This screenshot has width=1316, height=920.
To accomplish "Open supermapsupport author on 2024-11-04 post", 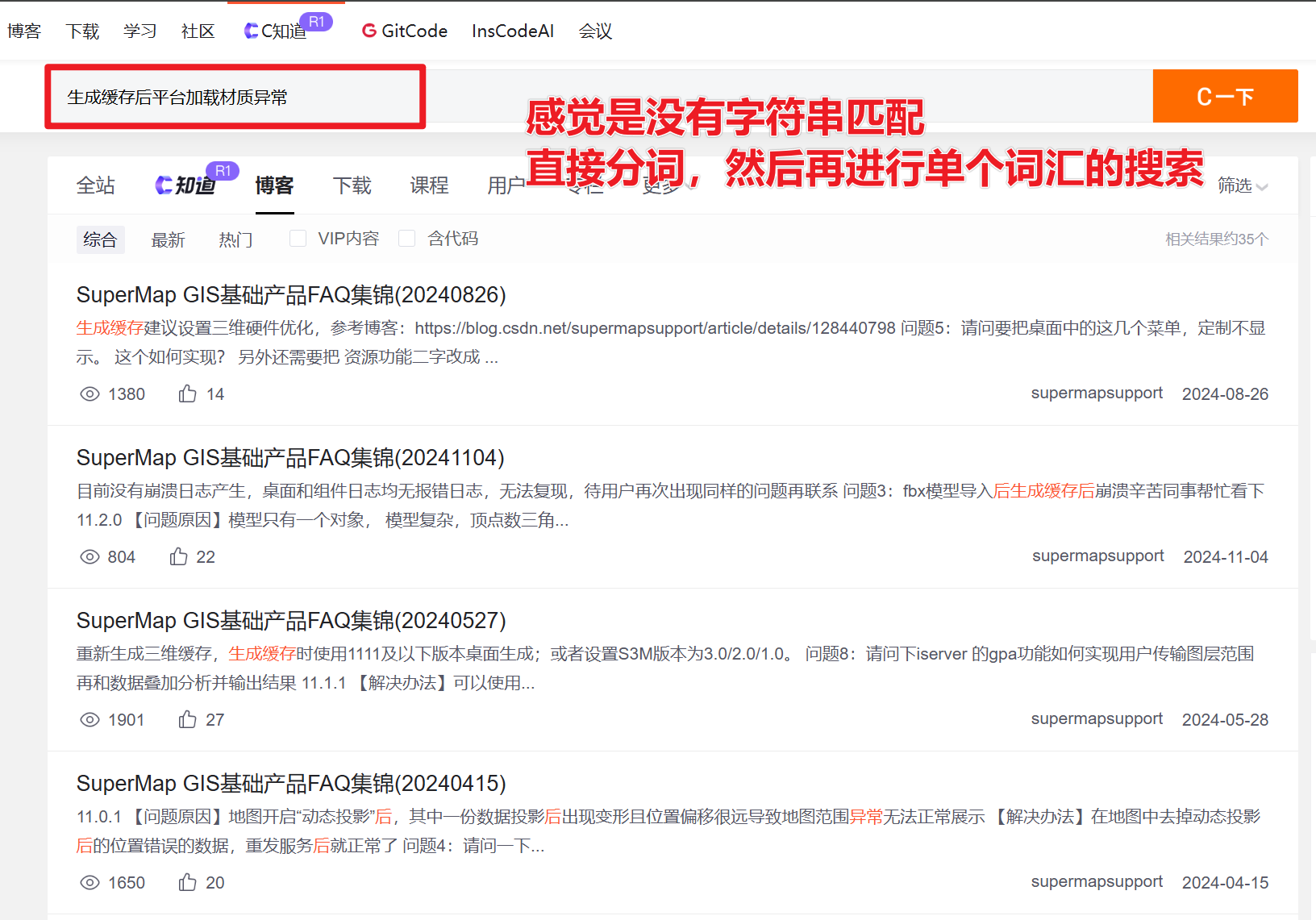I will point(1098,556).
